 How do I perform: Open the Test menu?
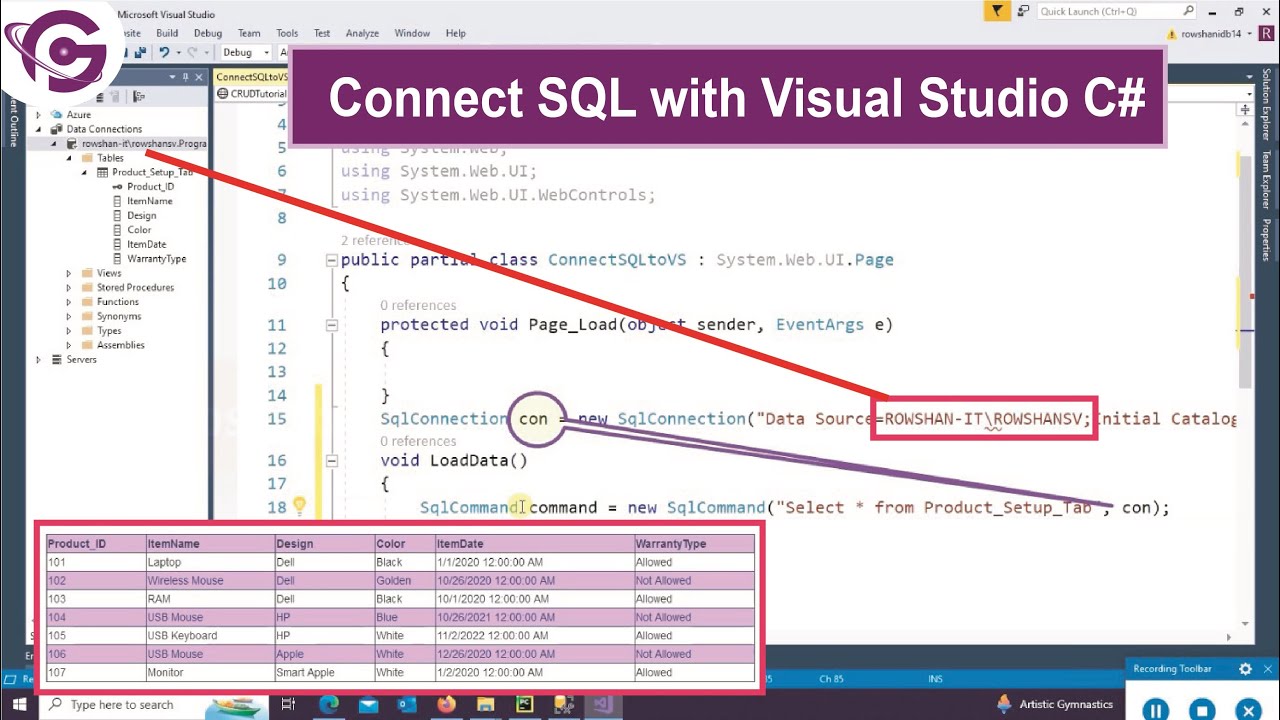coord(322,33)
